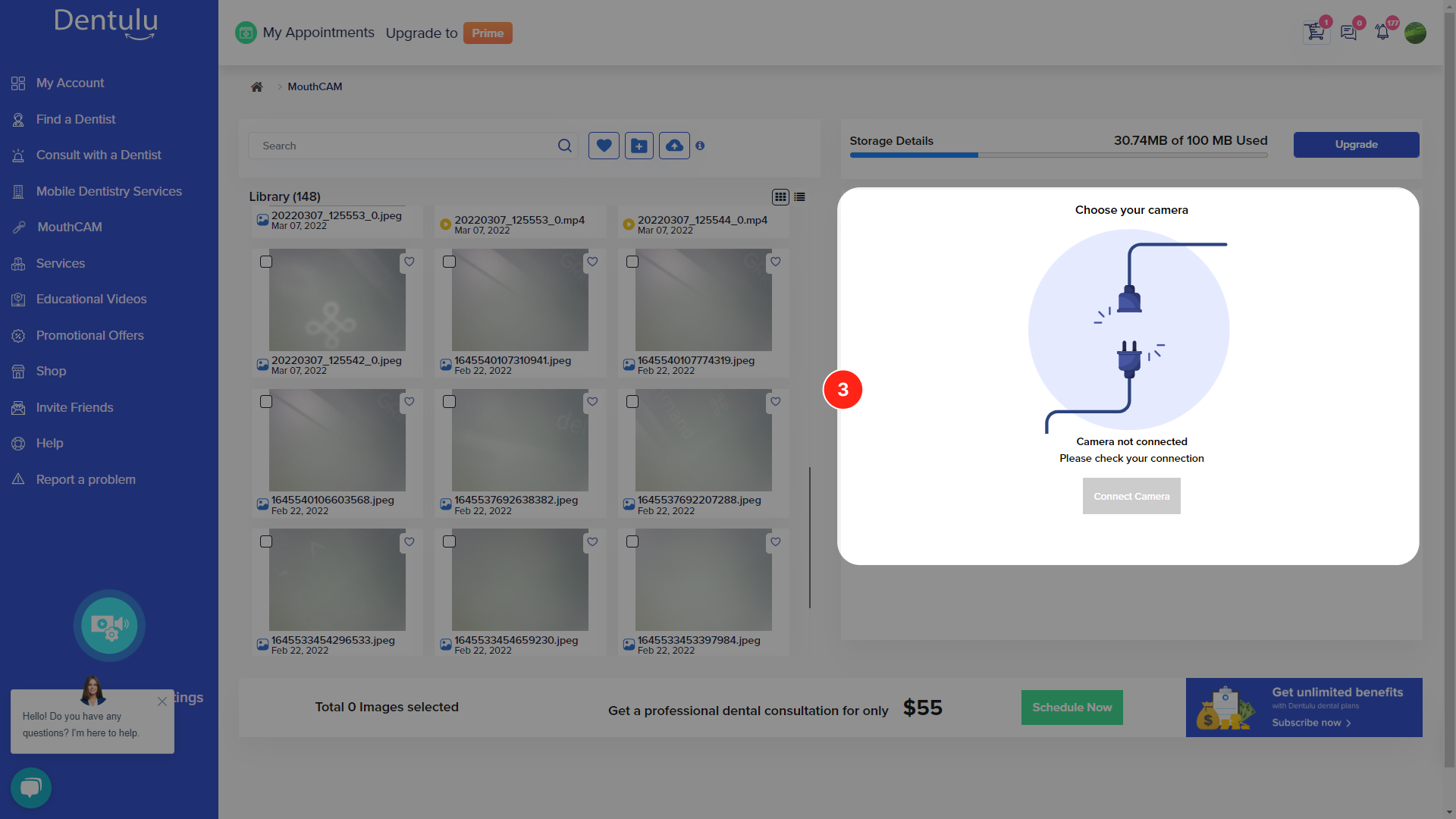
Task: Select checkbox for 1645537692207288.jpeg
Action: [x=632, y=402]
